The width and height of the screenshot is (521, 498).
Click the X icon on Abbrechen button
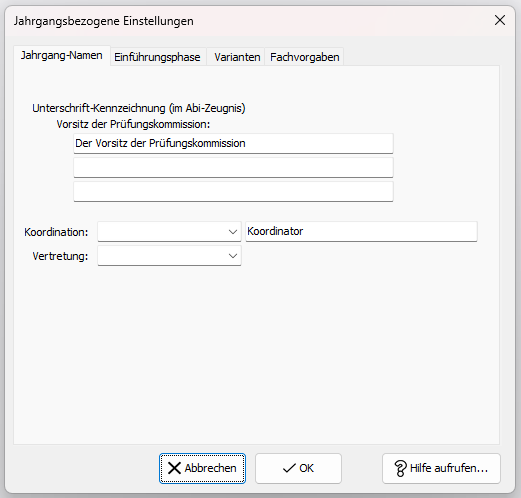(174, 468)
